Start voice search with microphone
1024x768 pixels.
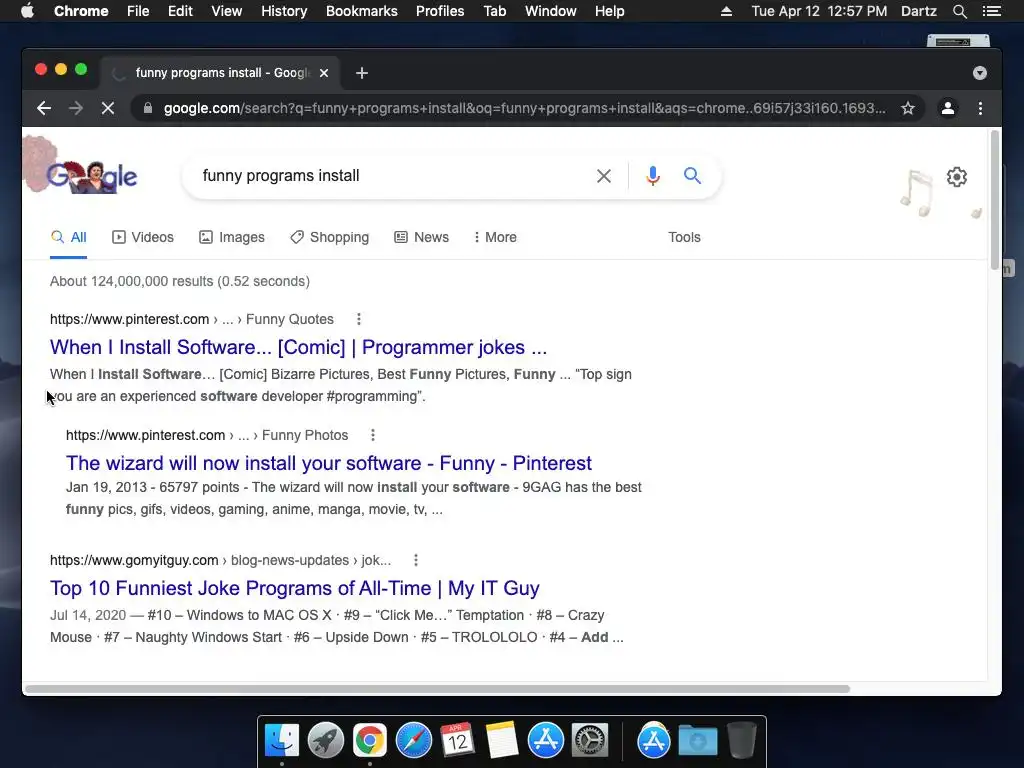(652, 176)
